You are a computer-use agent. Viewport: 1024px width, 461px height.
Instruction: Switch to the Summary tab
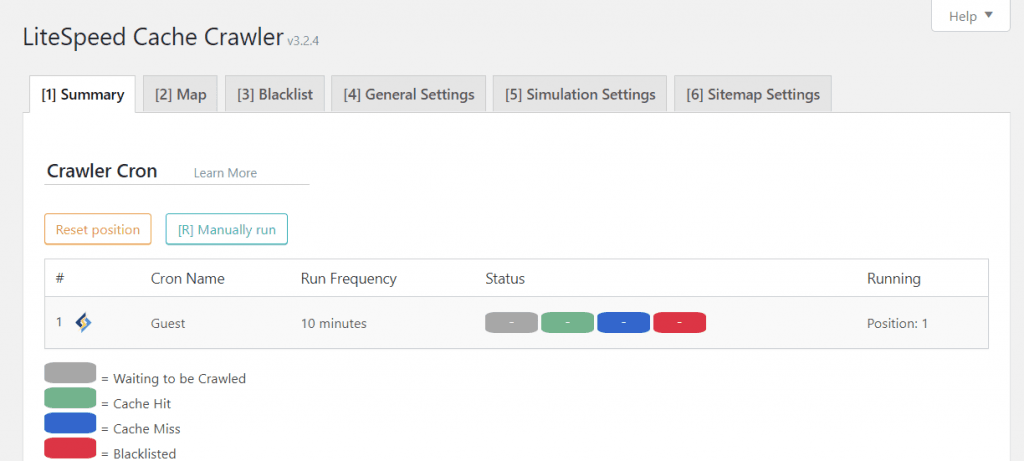click(x=82, y=95)
